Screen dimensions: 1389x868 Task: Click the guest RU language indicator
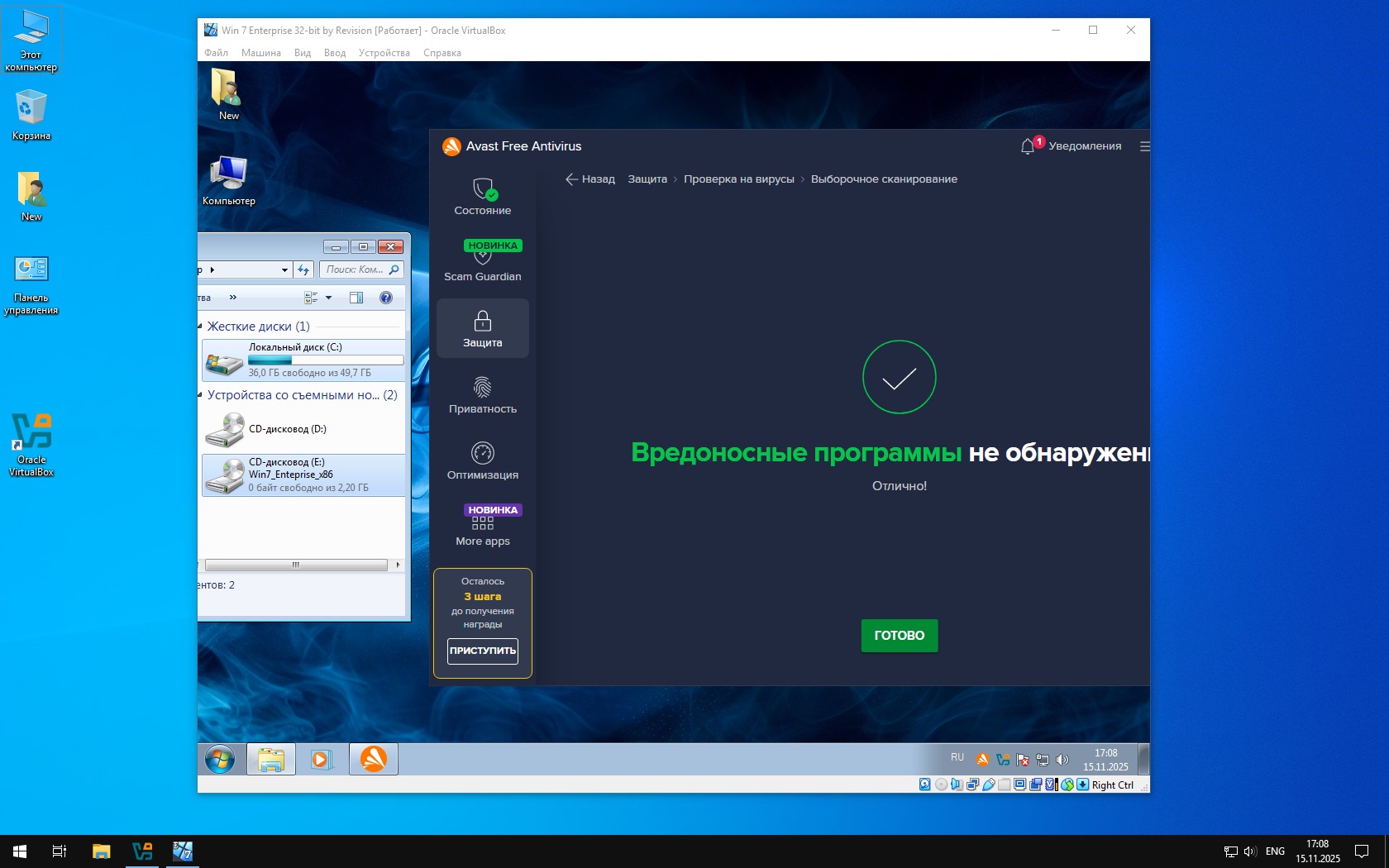[957, 757]
